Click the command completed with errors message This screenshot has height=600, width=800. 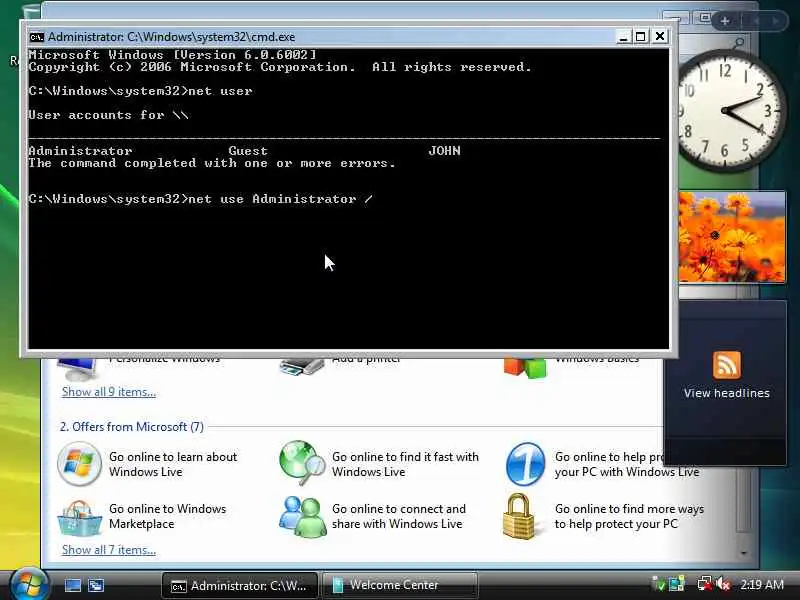pyautogui.click(x=212, y=163)
